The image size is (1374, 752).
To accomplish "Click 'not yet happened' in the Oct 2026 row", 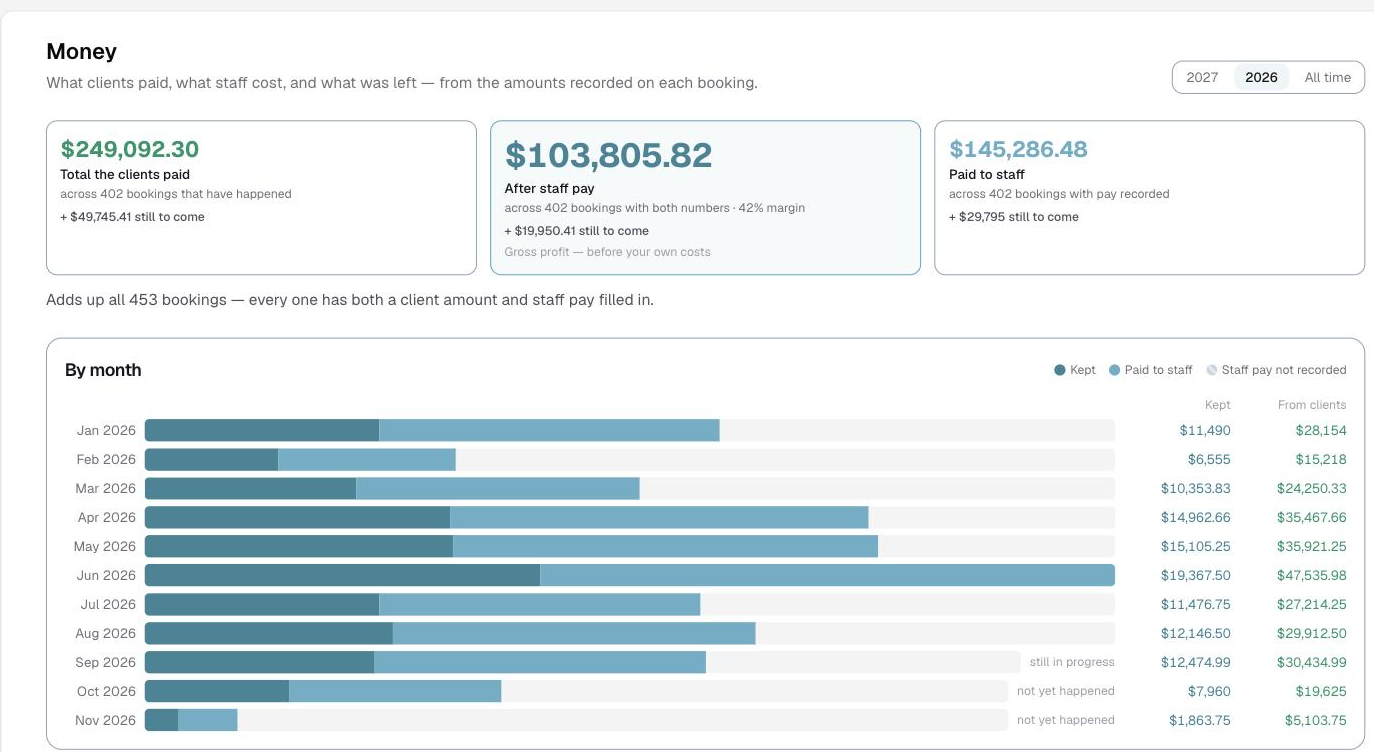I will [1066, 691].
